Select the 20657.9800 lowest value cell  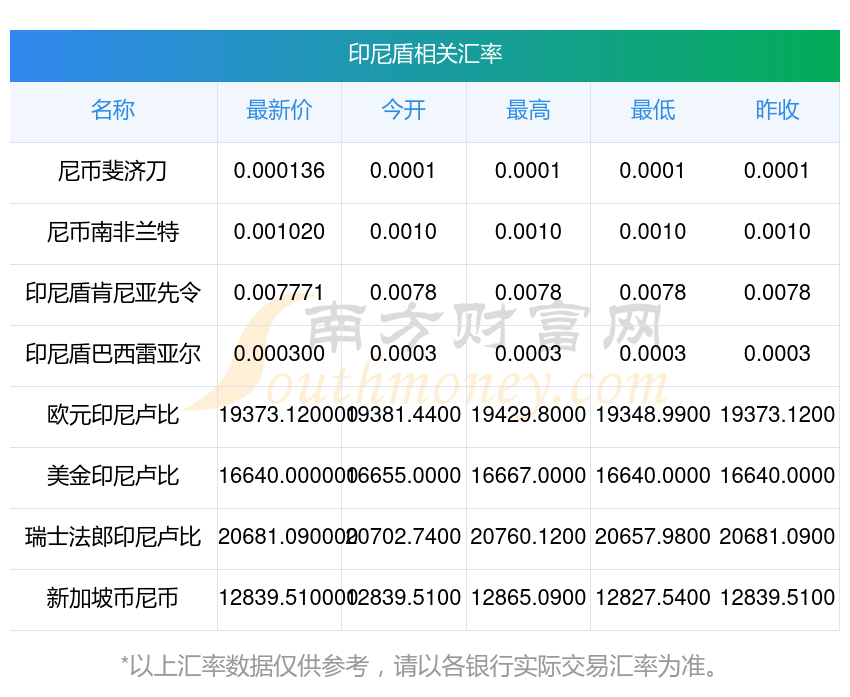[x=652, y=537]
